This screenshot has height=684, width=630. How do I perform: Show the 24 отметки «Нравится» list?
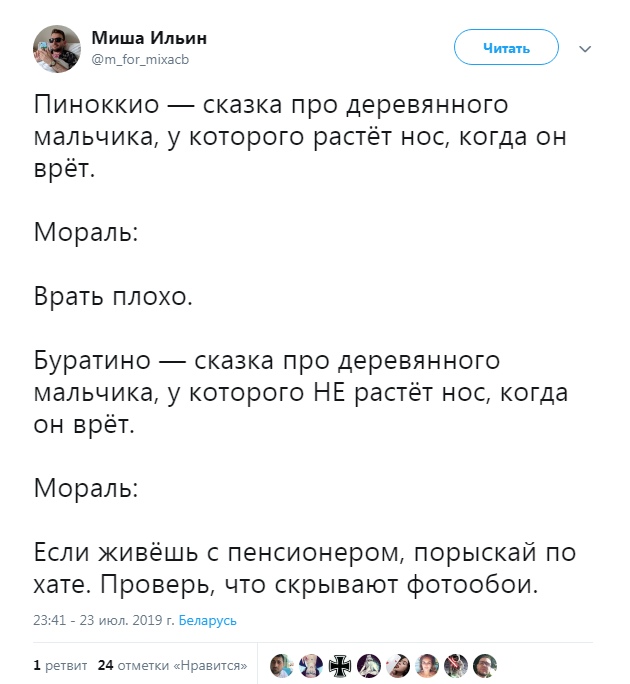tap(173, 663)
